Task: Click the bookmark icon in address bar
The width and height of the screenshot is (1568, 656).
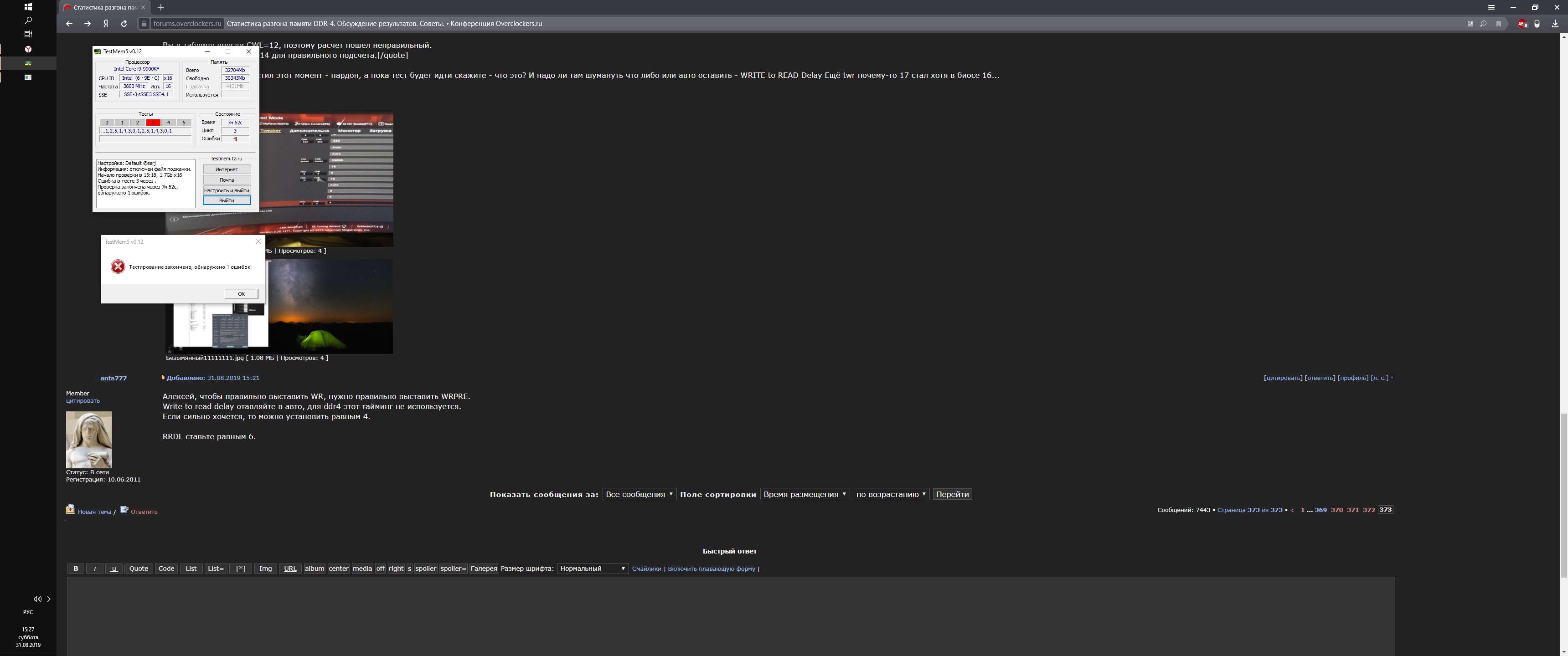Action: click(1499, 24)
